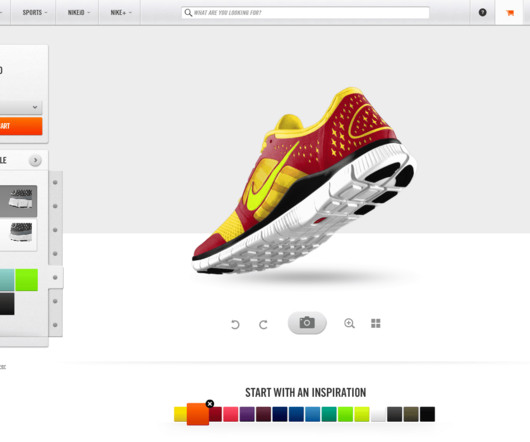Choose the black inspiration swatch
Image resolution: width=530 pixels, height=442 pixels.
pos(427,414)
